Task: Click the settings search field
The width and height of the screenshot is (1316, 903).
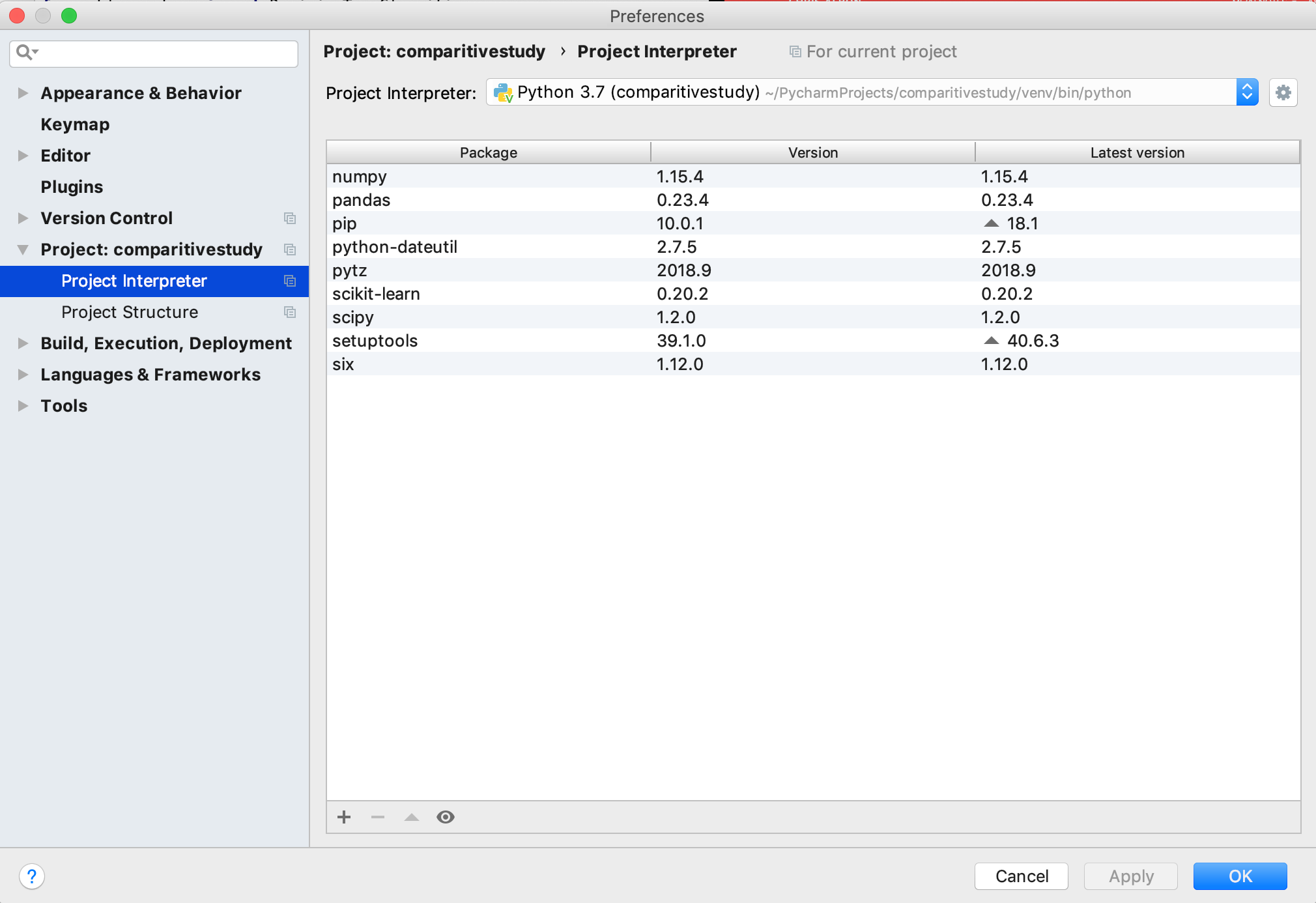Action: pyautogui.click(x=154, y=53)
